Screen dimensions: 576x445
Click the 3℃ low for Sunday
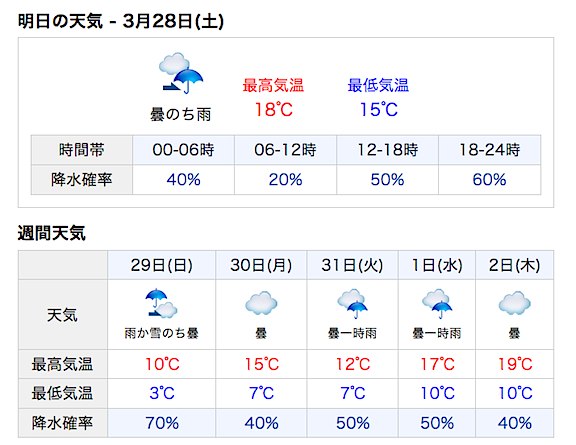(162, 393)
